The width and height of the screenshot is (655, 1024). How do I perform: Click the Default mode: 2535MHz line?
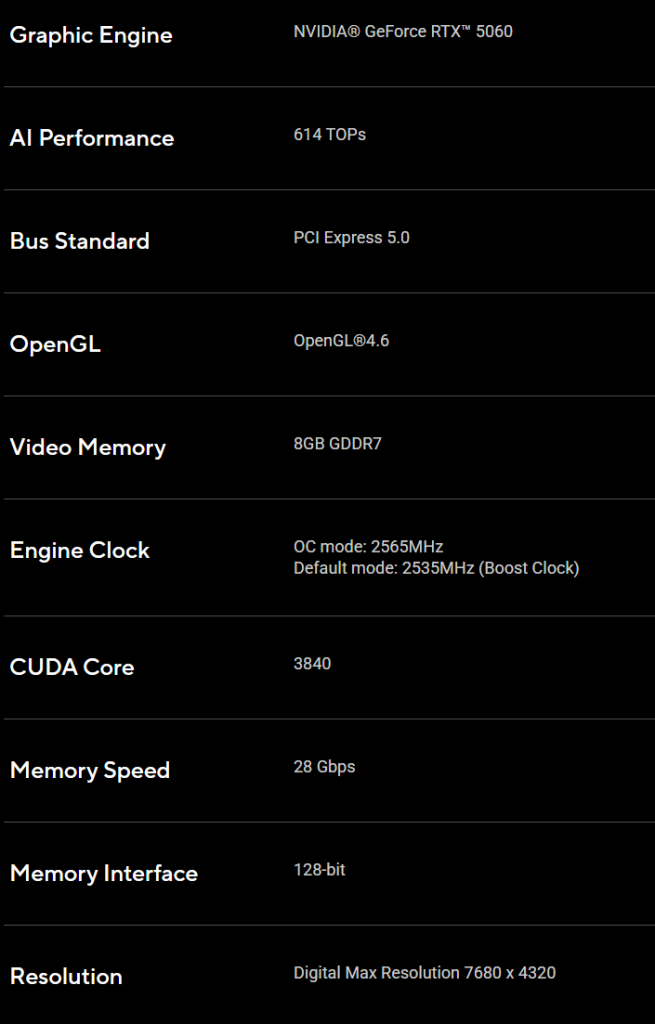436,568
